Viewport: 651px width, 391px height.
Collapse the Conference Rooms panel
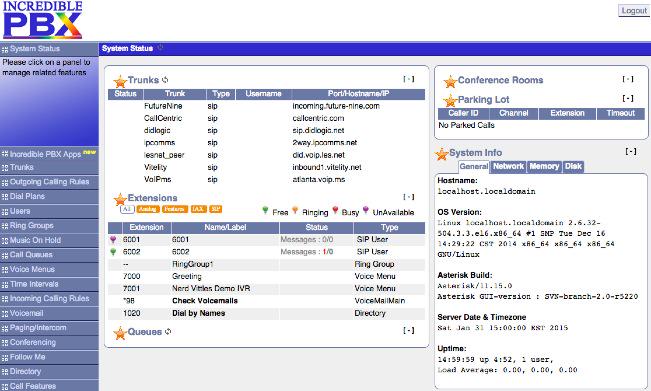(x=628, y=79)
